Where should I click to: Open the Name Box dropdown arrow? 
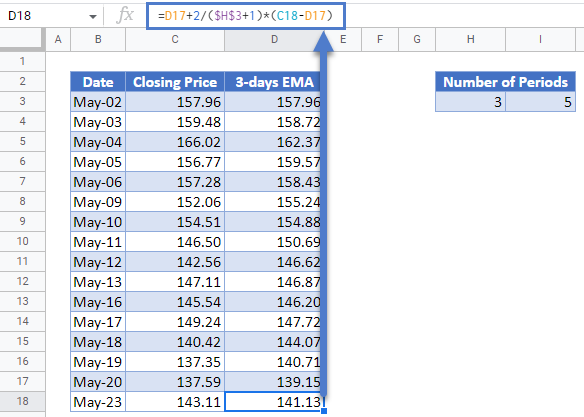coord(93,16)
